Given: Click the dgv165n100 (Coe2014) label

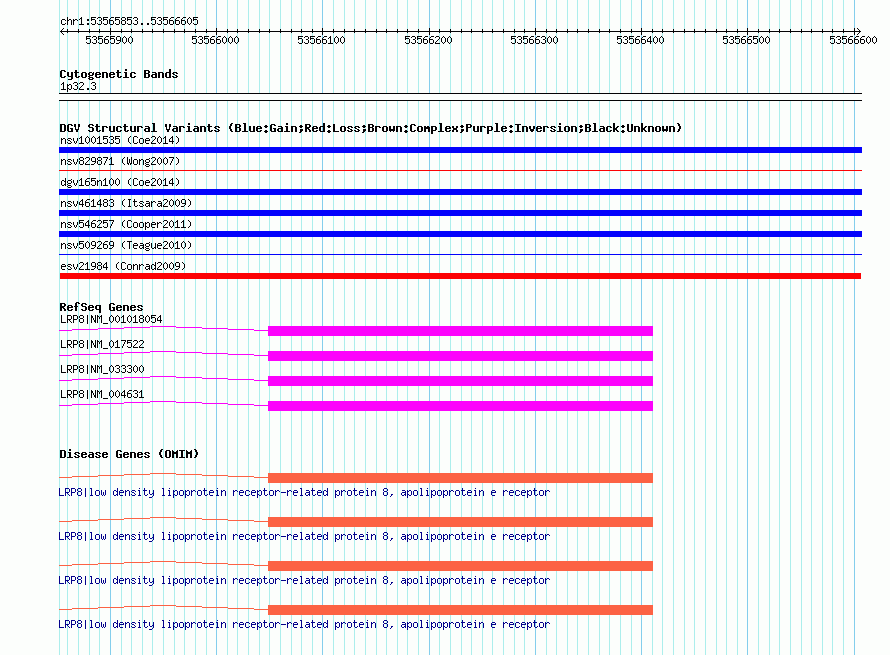Looking at the screenshot, I should point(120,182).
